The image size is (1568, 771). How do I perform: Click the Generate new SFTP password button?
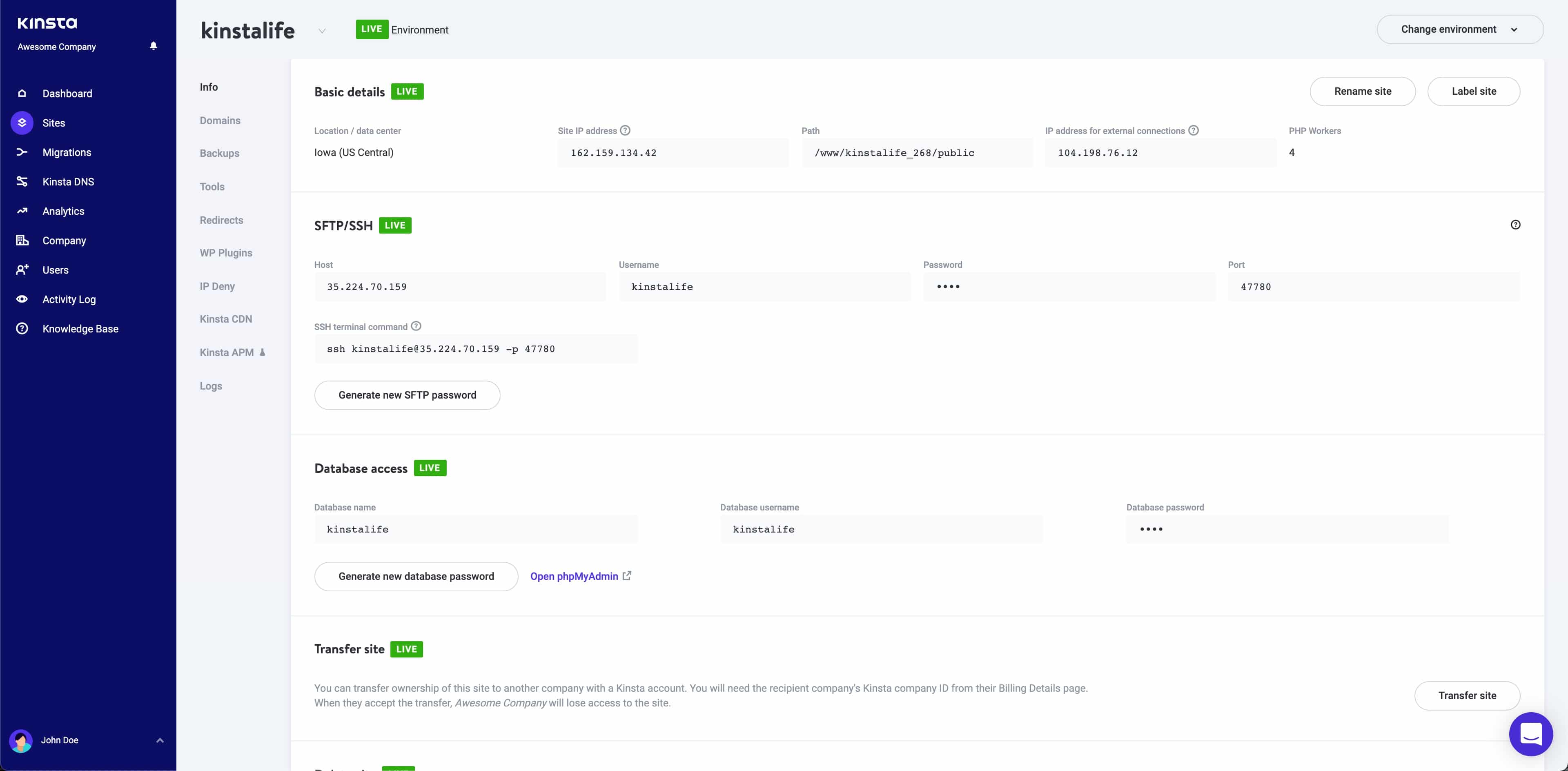(407, 395)
